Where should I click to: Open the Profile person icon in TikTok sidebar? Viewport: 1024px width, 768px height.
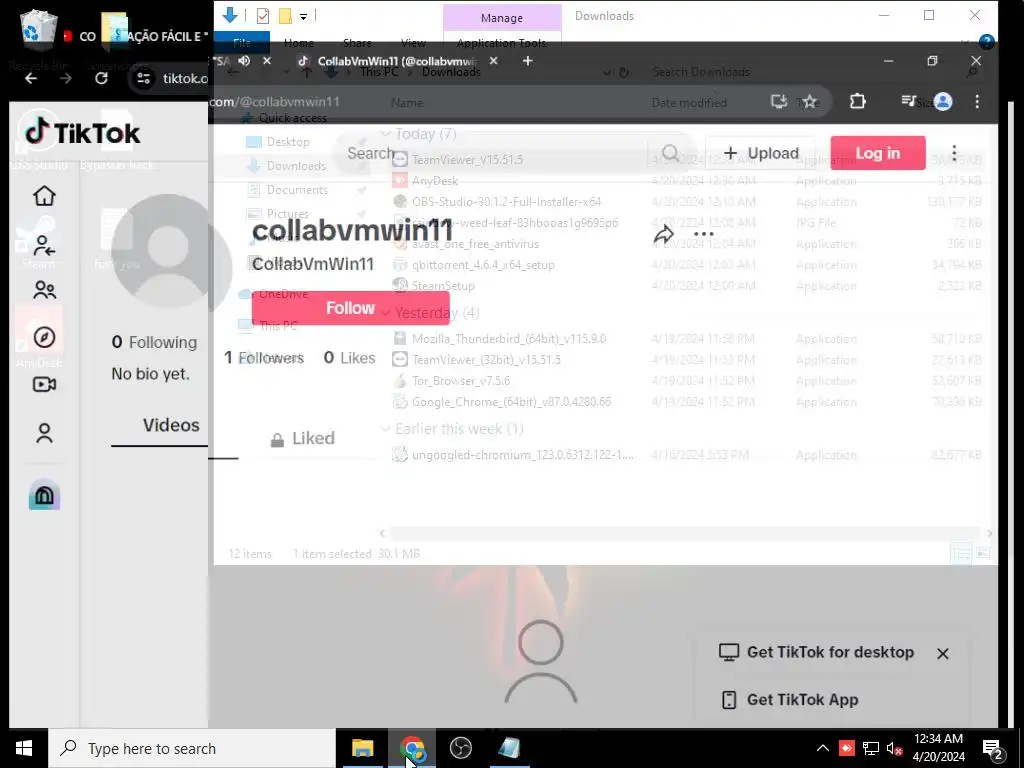coord(44,433)
